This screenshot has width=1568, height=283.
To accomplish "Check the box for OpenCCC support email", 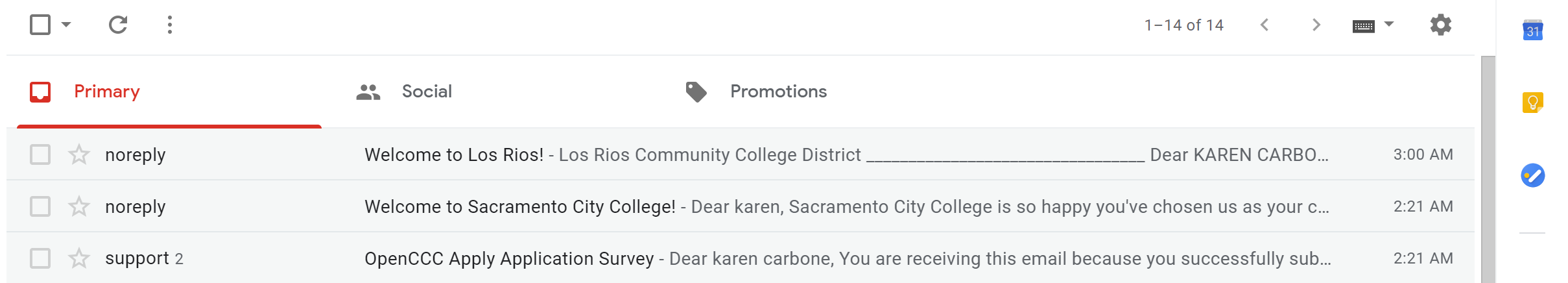I will [40, 258].
